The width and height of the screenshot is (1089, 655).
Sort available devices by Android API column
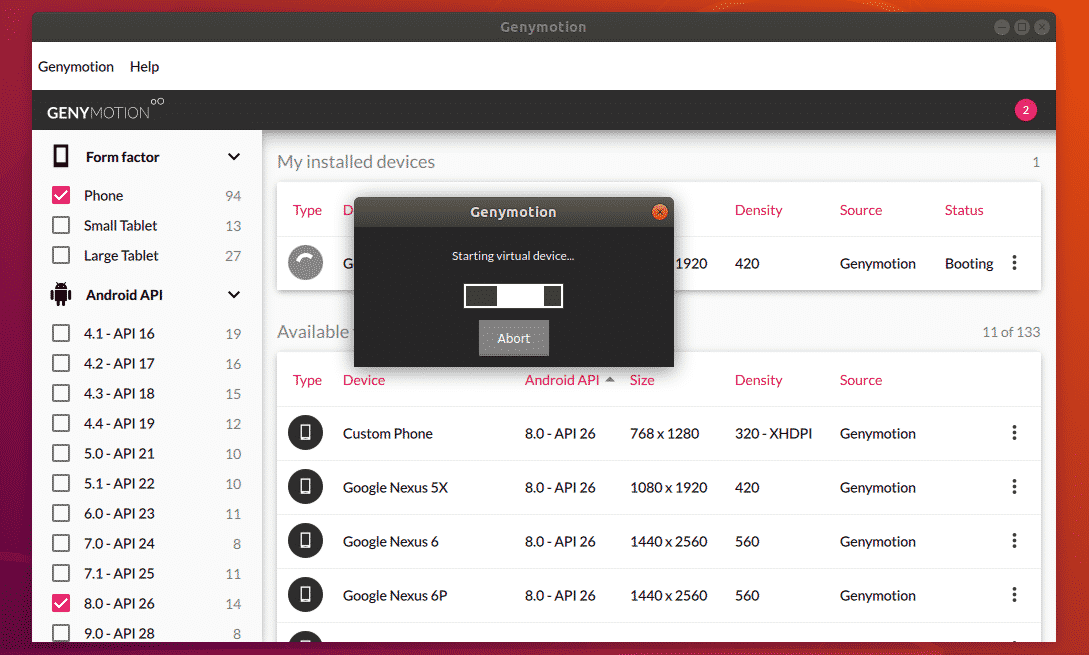(562, 380)
